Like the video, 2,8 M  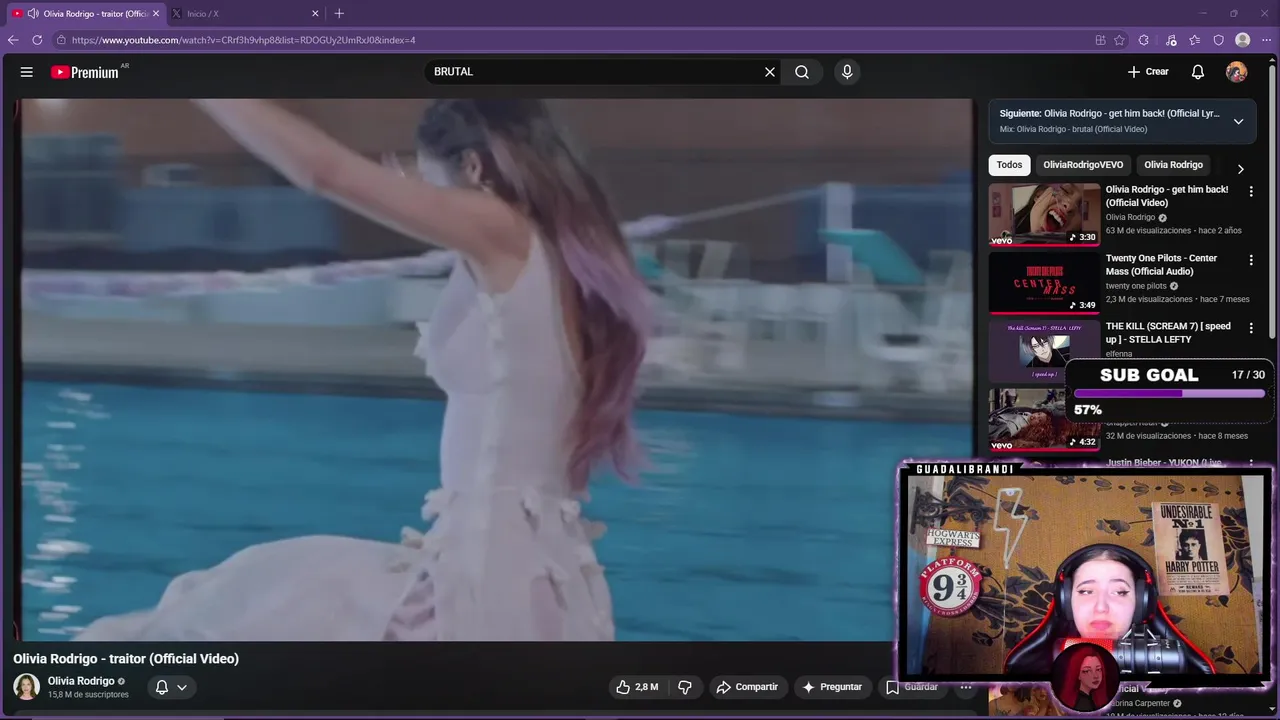click(x=637, y=687)
